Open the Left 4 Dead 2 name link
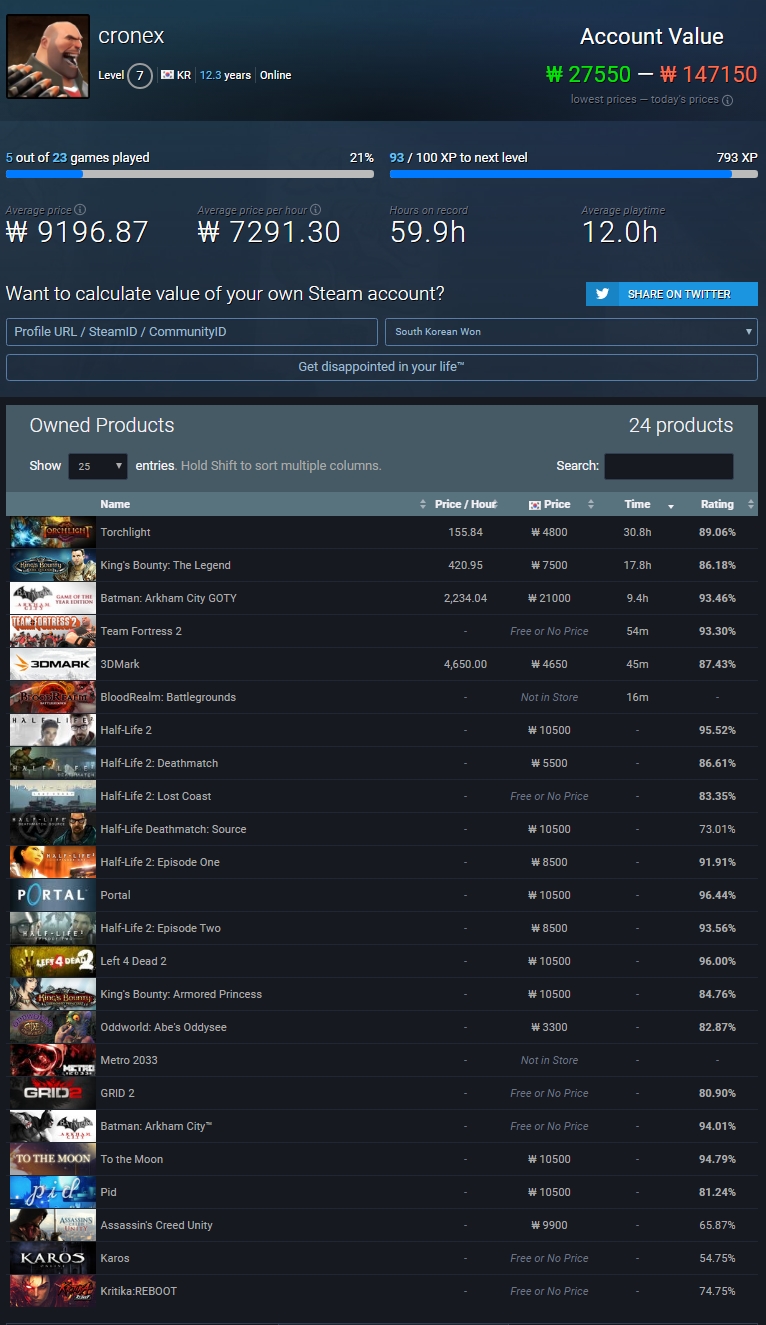Viewport: 766px width, 1325px height. click(134, 961)
